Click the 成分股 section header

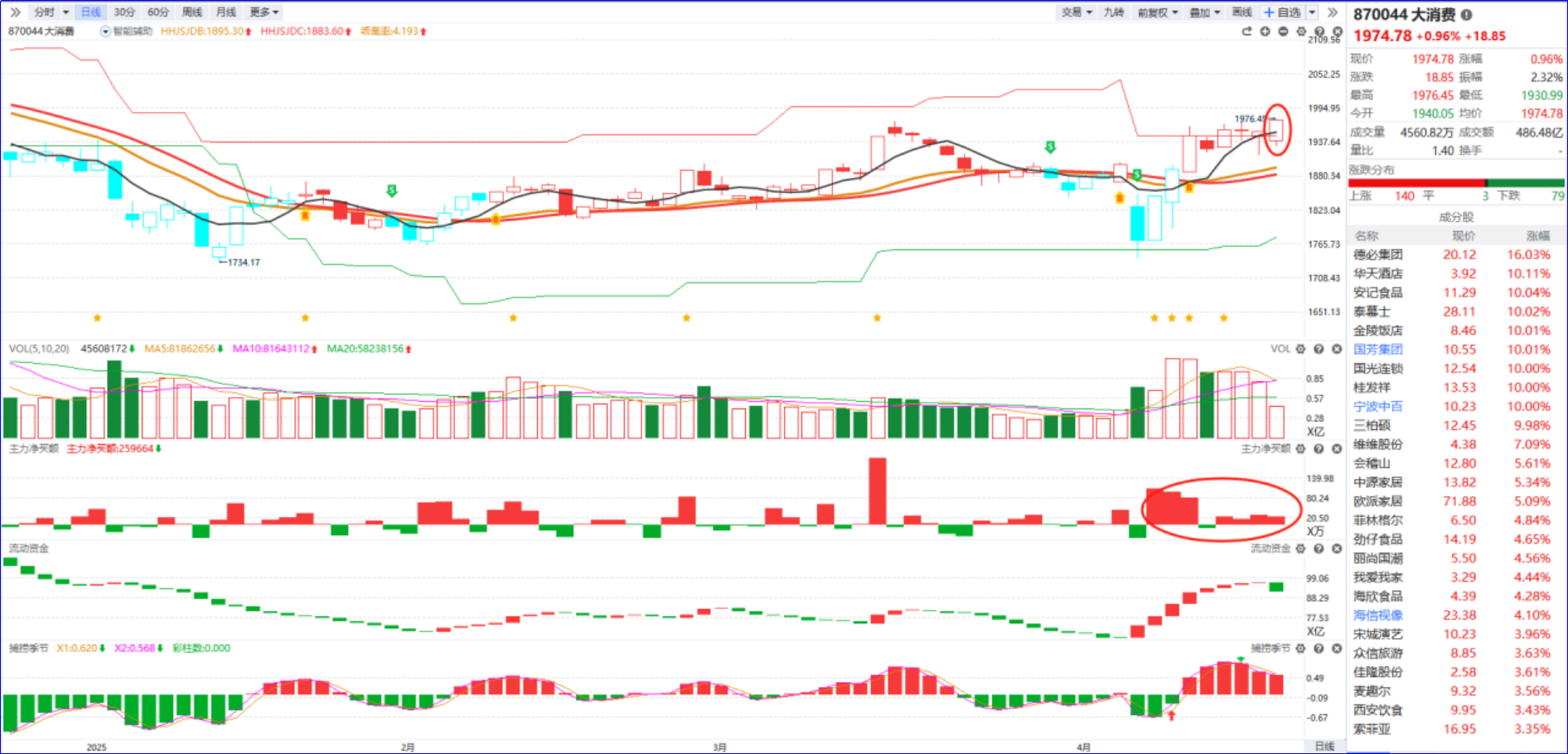click(x=1456, y=217)
